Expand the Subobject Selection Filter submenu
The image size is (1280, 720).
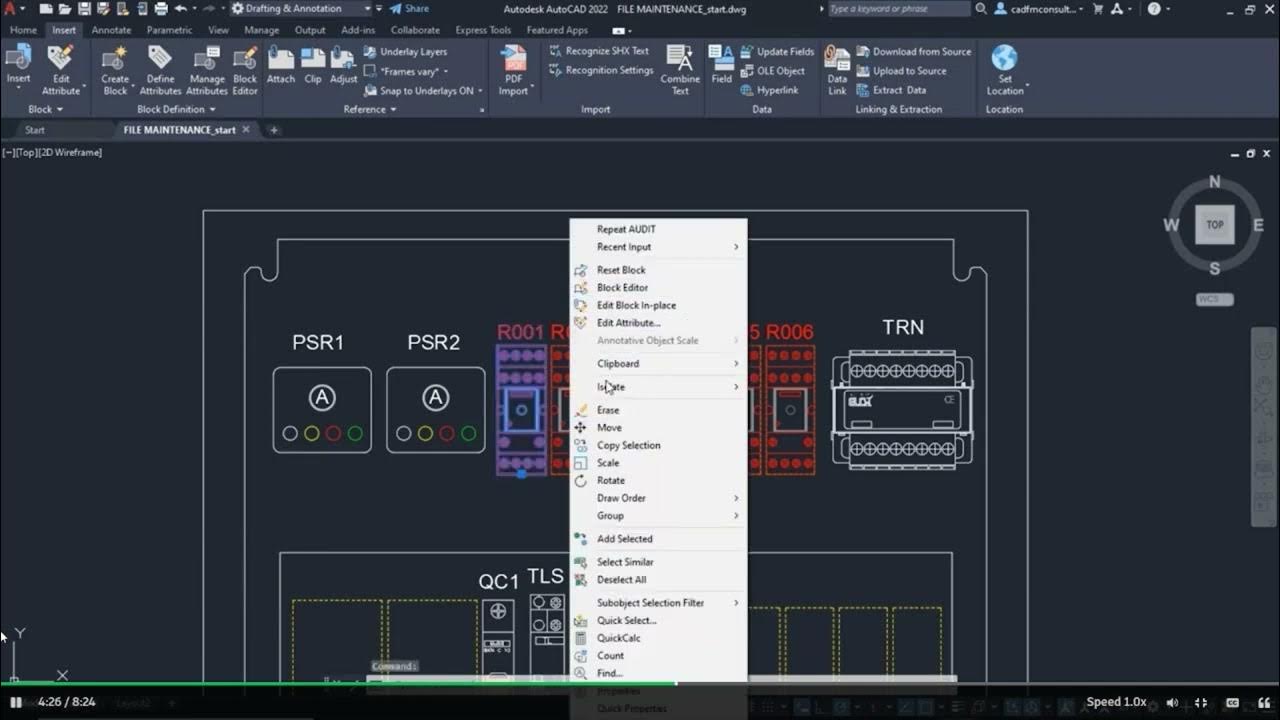[x=658, y=603]
